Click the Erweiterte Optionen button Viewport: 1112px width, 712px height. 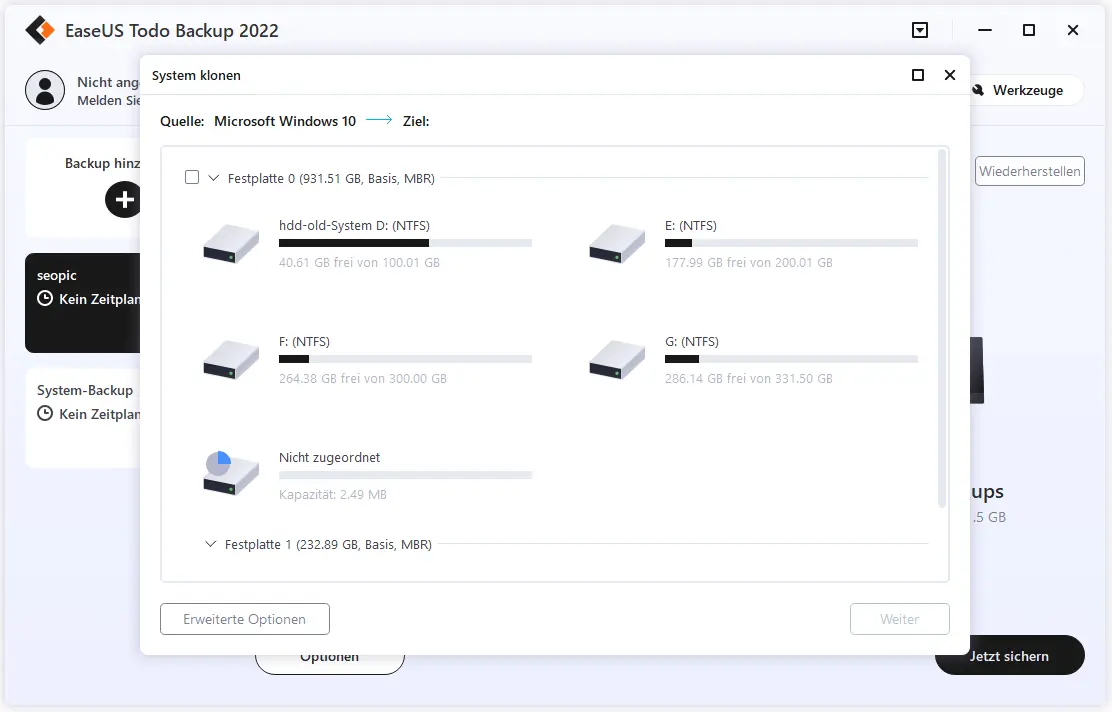pyautogui.click(x=245, y=619)
